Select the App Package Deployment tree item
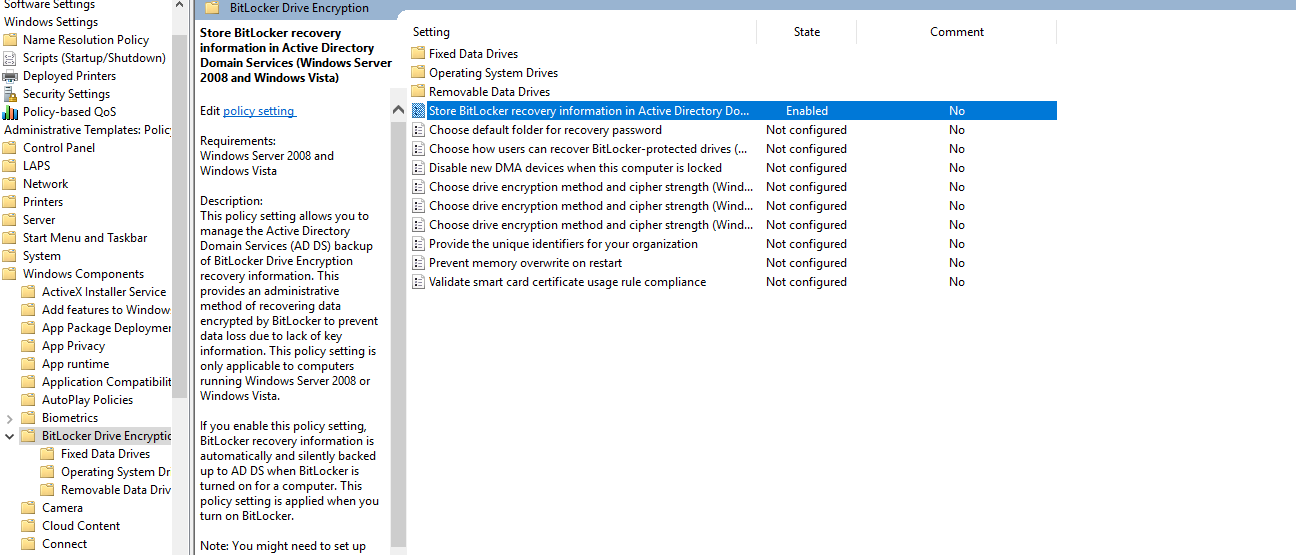Viewport: 1296px width, 555px height. click(x=106, y=328)
